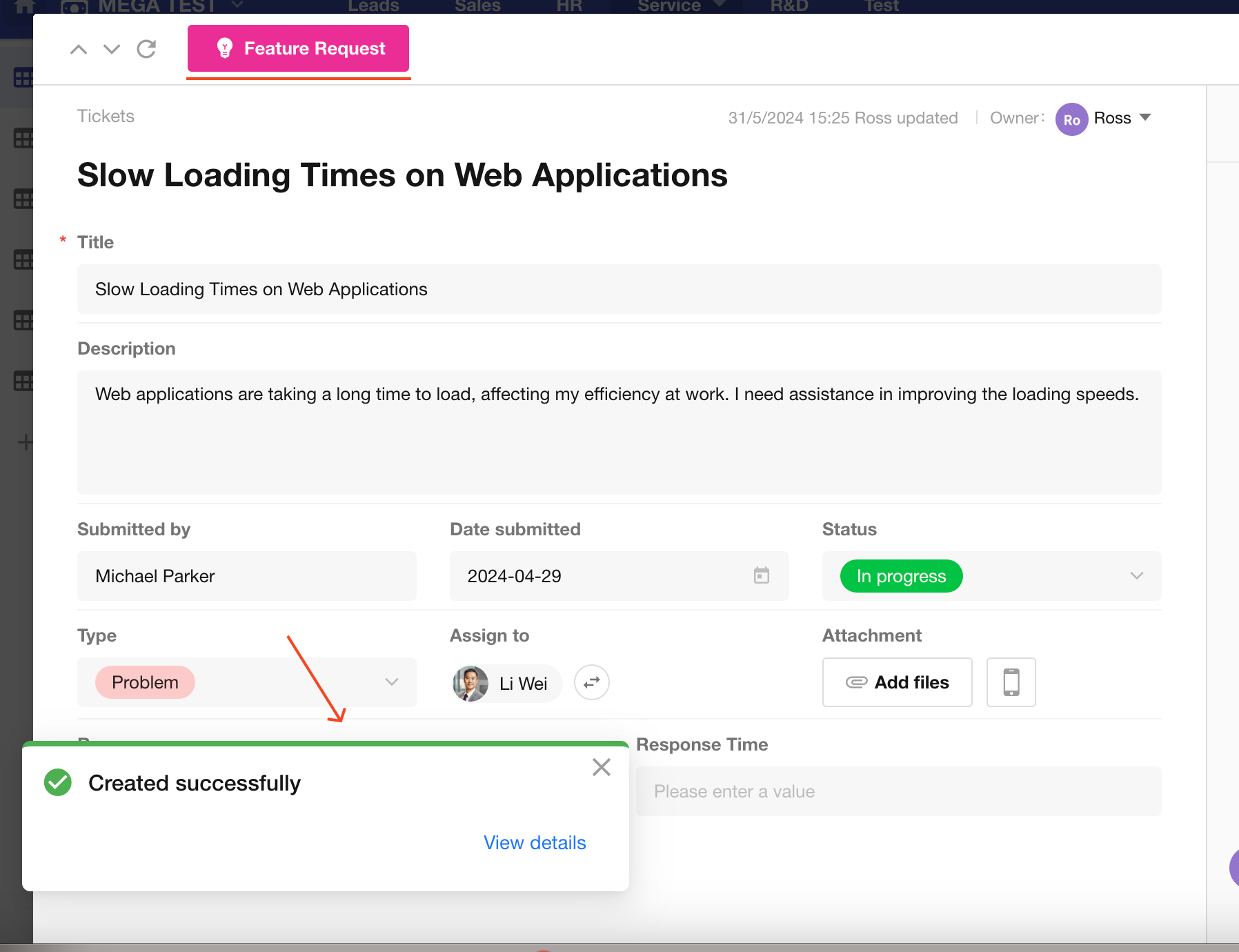
Task: Click the refresh record icon
Action: [x=146, y=49]
